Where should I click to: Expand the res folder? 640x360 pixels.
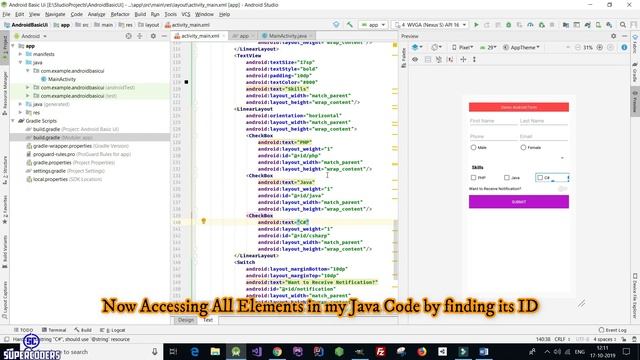[20, 112]
